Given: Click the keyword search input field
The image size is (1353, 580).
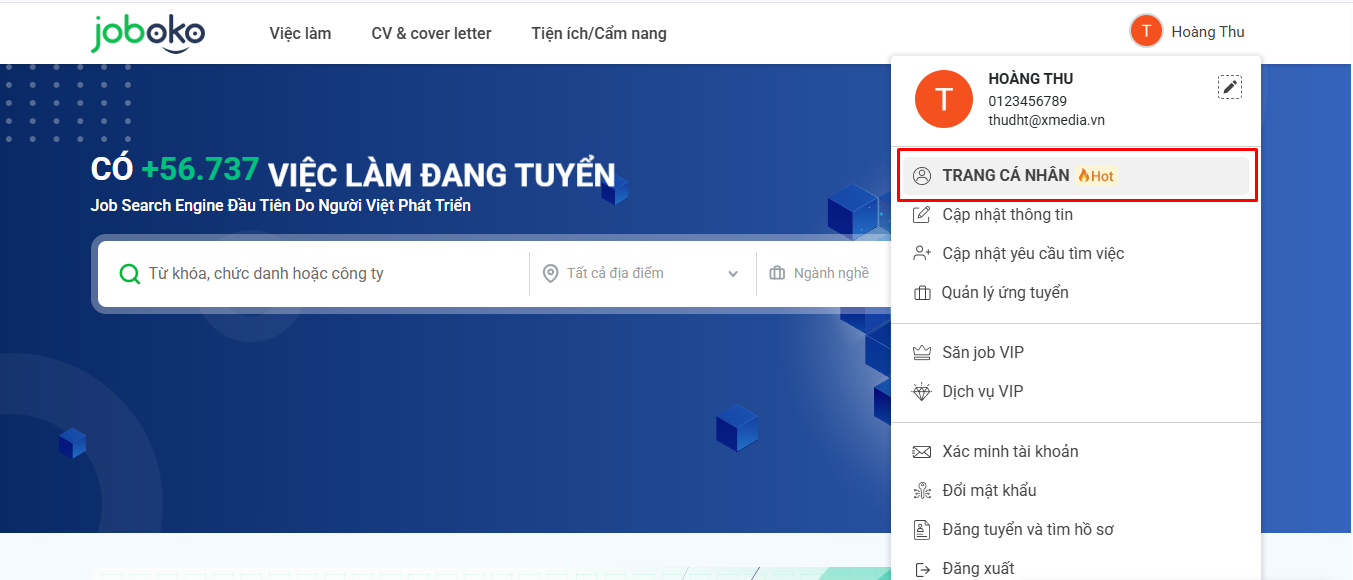Looking at the screenshot, I should pyautogui.click(x=330, y=274).
